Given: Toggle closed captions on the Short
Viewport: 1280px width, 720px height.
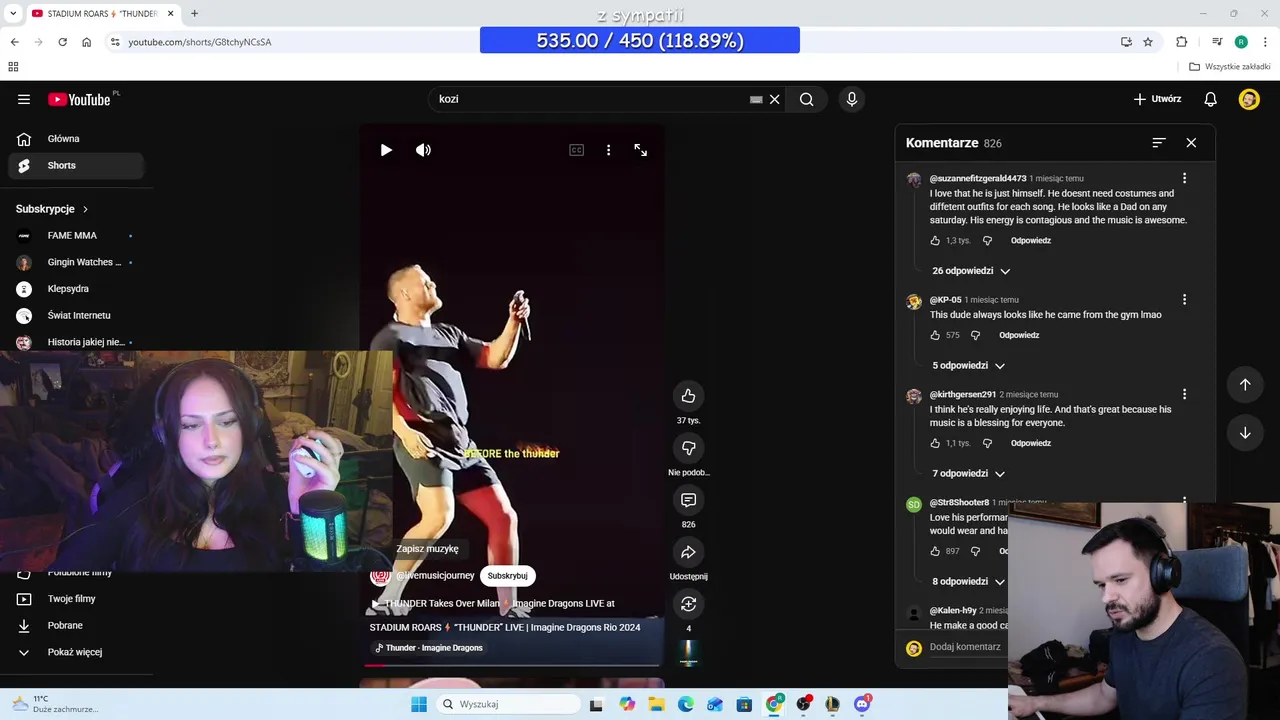Looking at the screenshot, I should click(x=576, y=150).
